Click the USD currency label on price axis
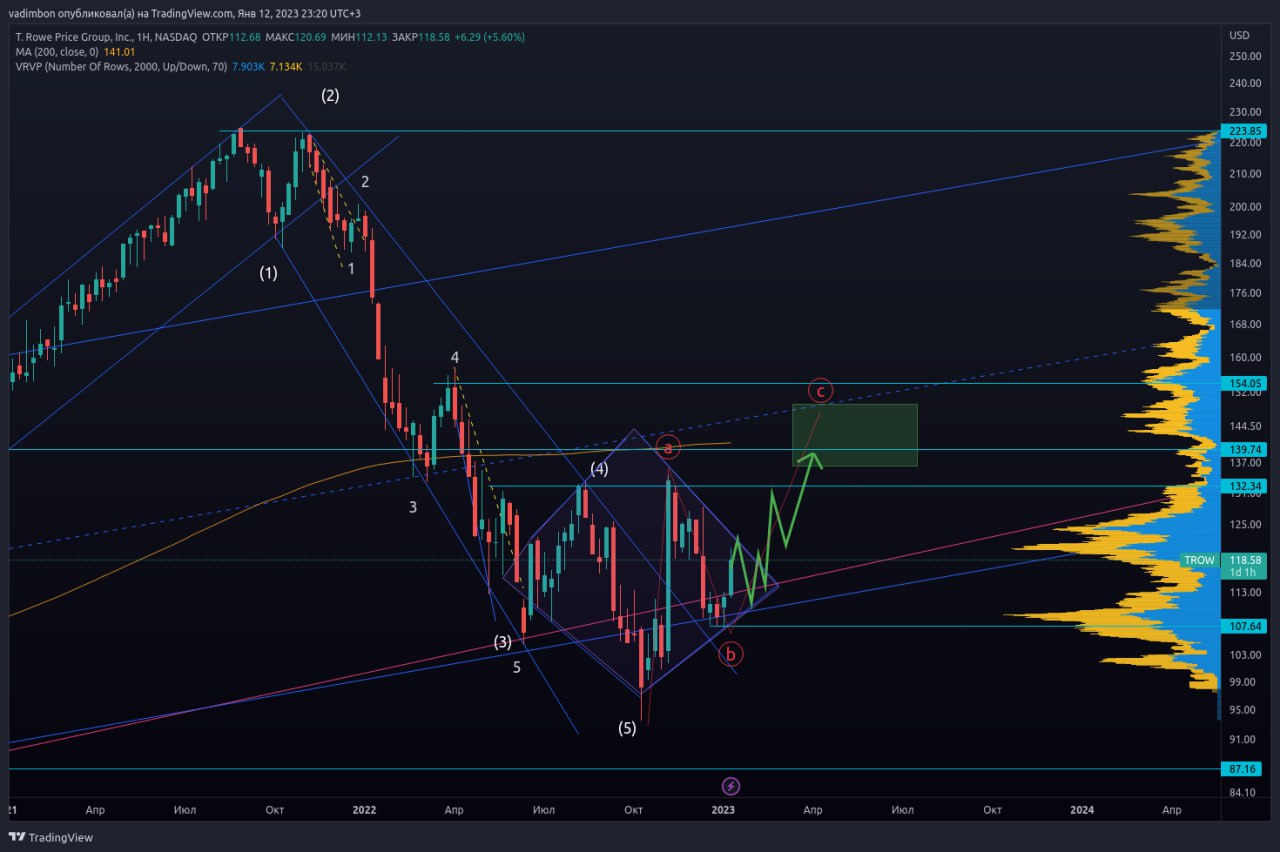 pyautogui.click(x=1240, y=35)
